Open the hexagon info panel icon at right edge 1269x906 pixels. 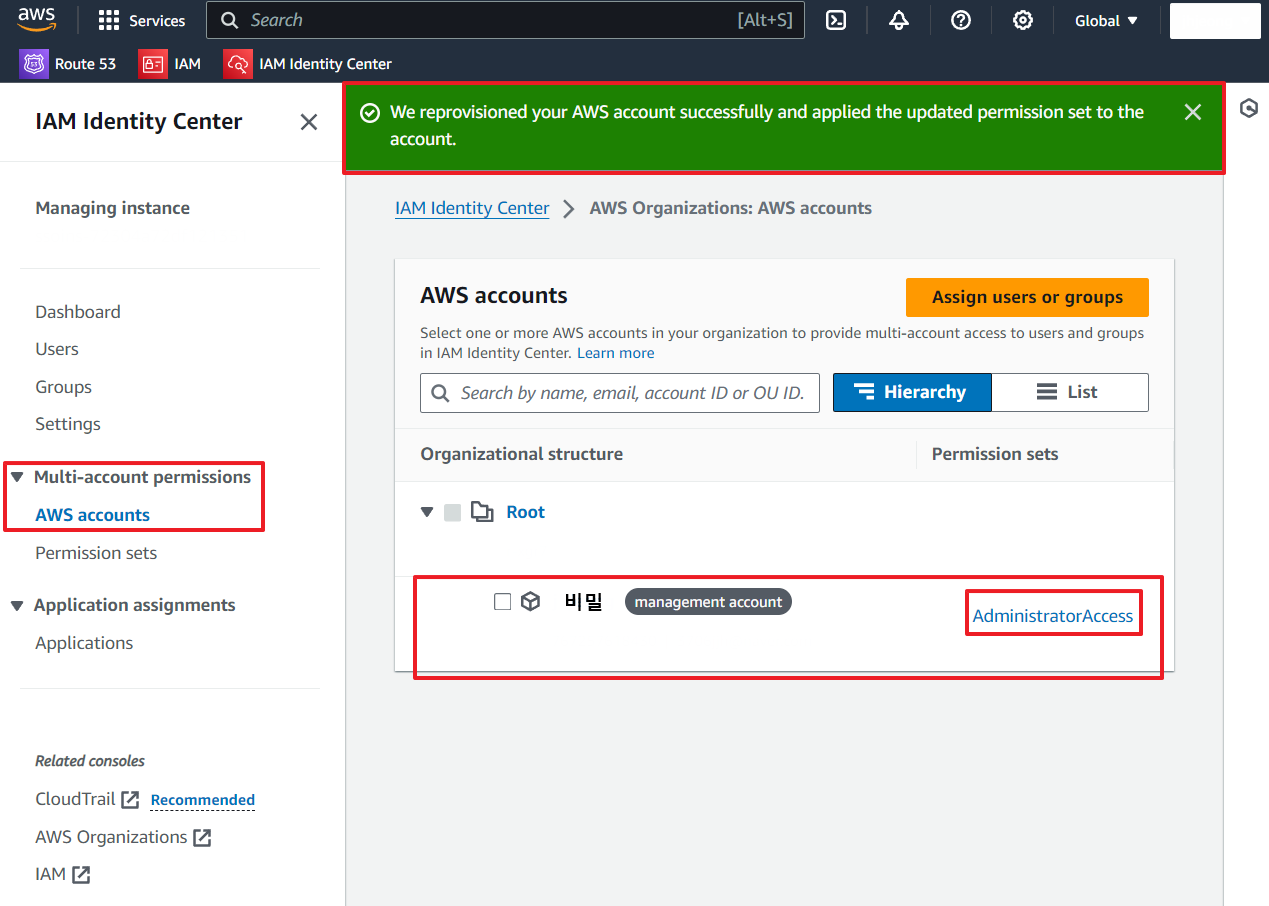pyautogui.click(x=1248, y=108)
